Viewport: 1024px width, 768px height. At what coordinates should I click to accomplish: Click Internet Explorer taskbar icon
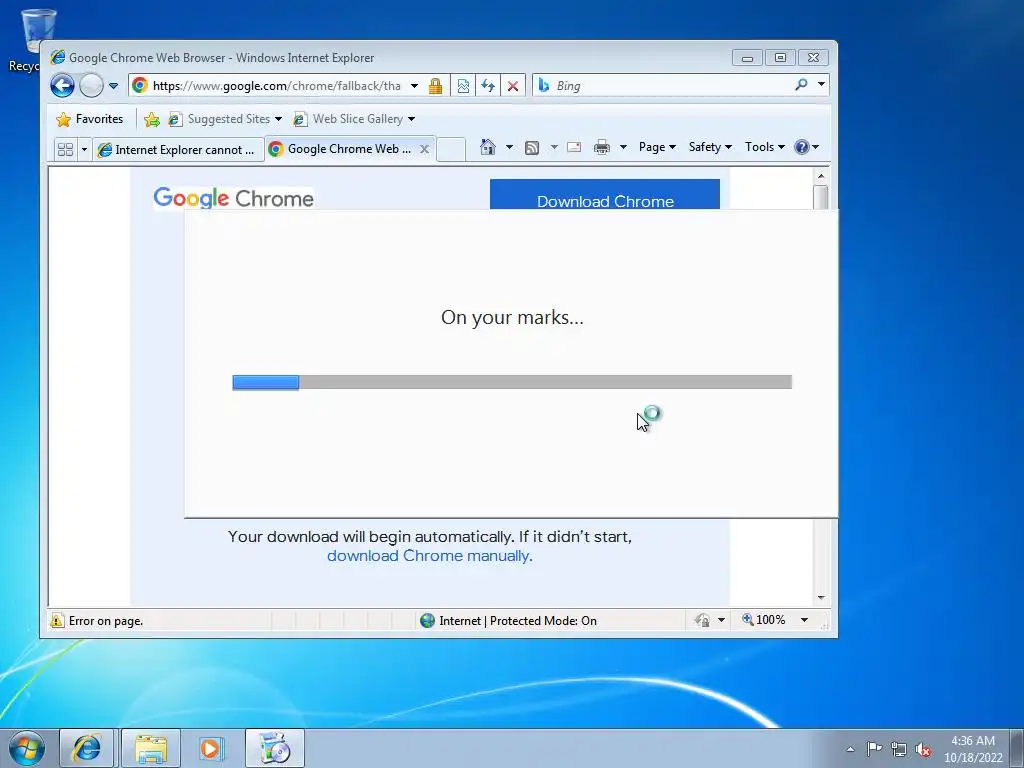(87, 748)
